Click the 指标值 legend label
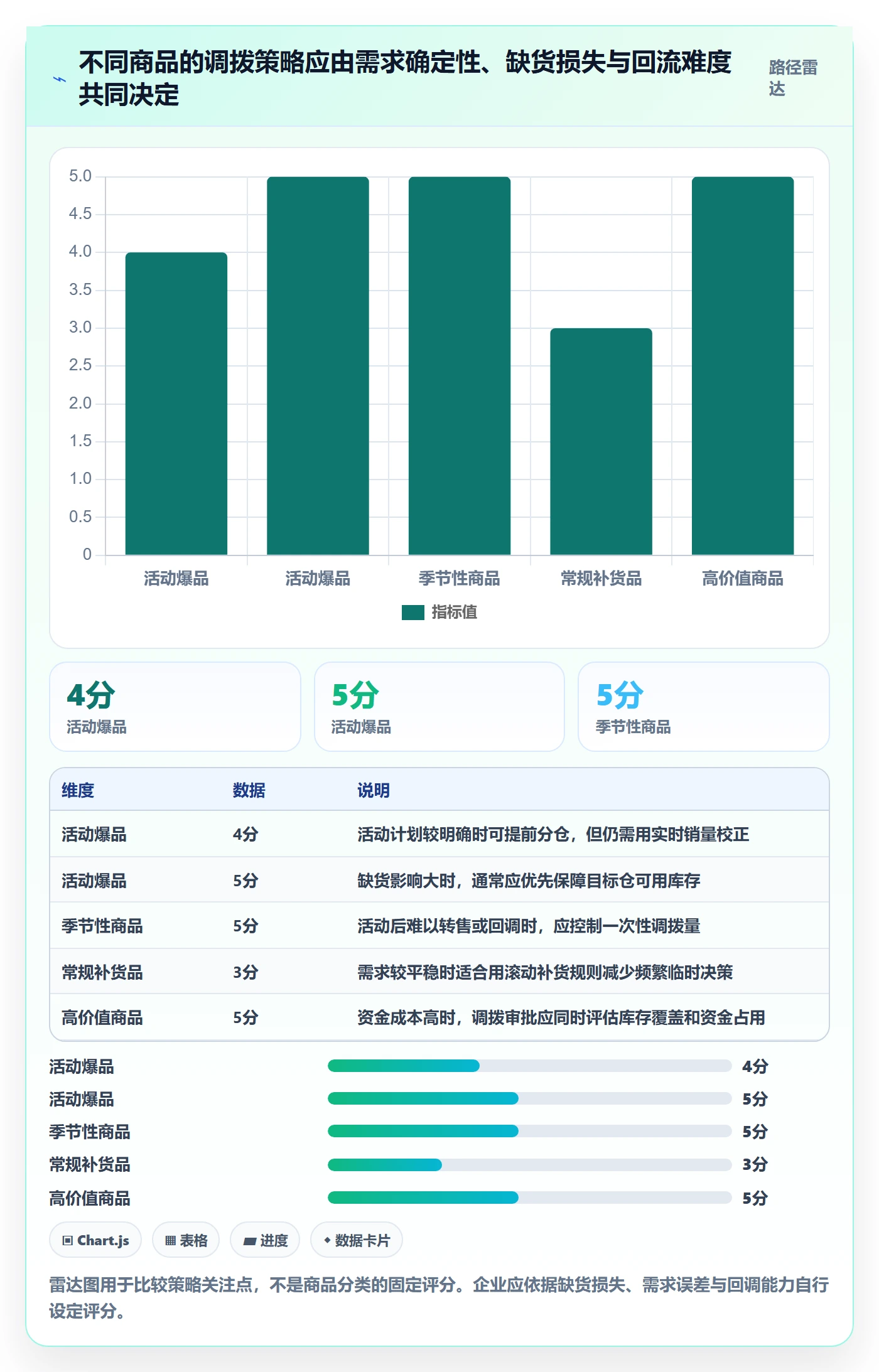This screenshot has height=1372, width=879. [x=455, y=613]
